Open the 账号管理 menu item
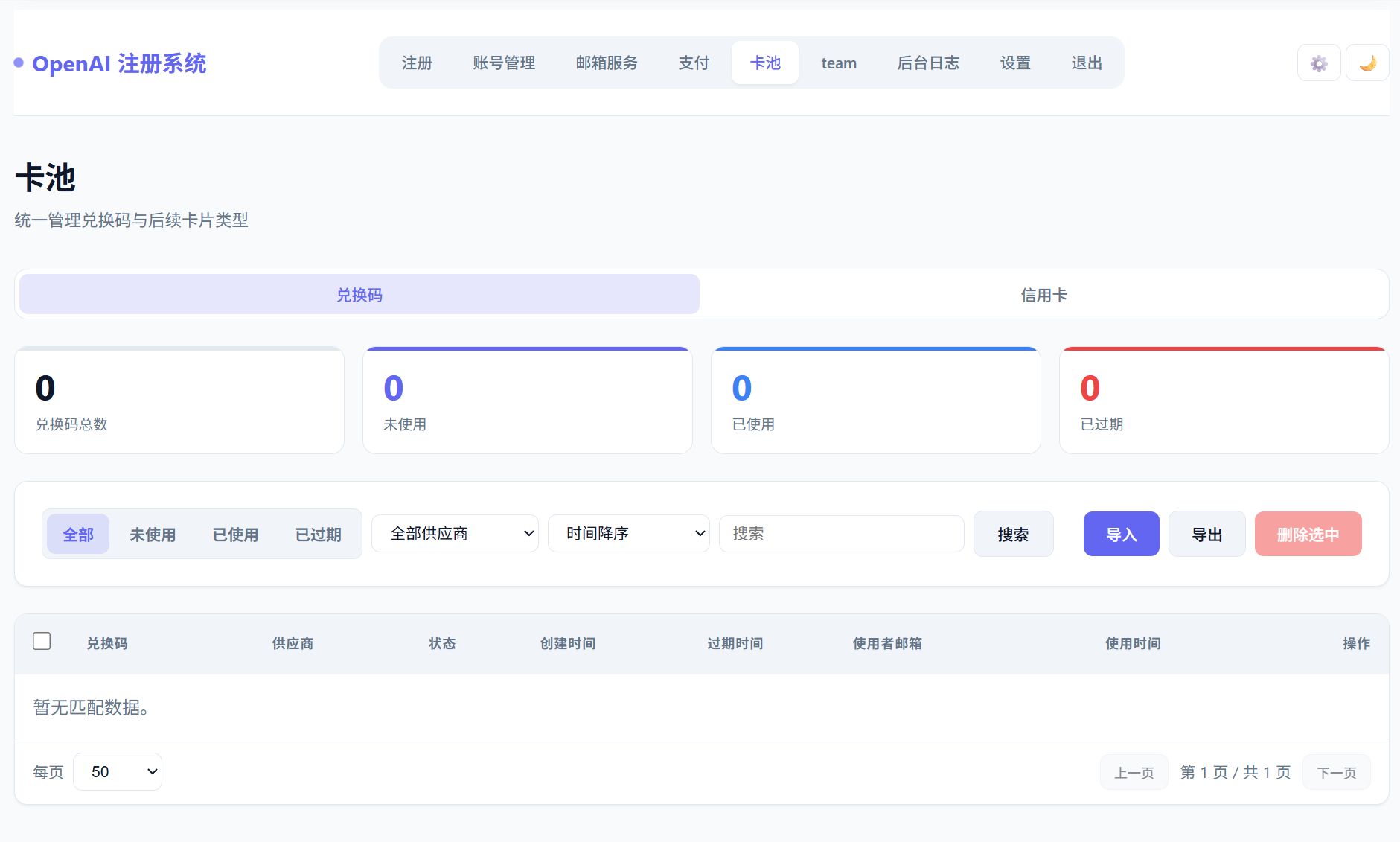Viewport: 1400px width, 842px height. point(505,63)
